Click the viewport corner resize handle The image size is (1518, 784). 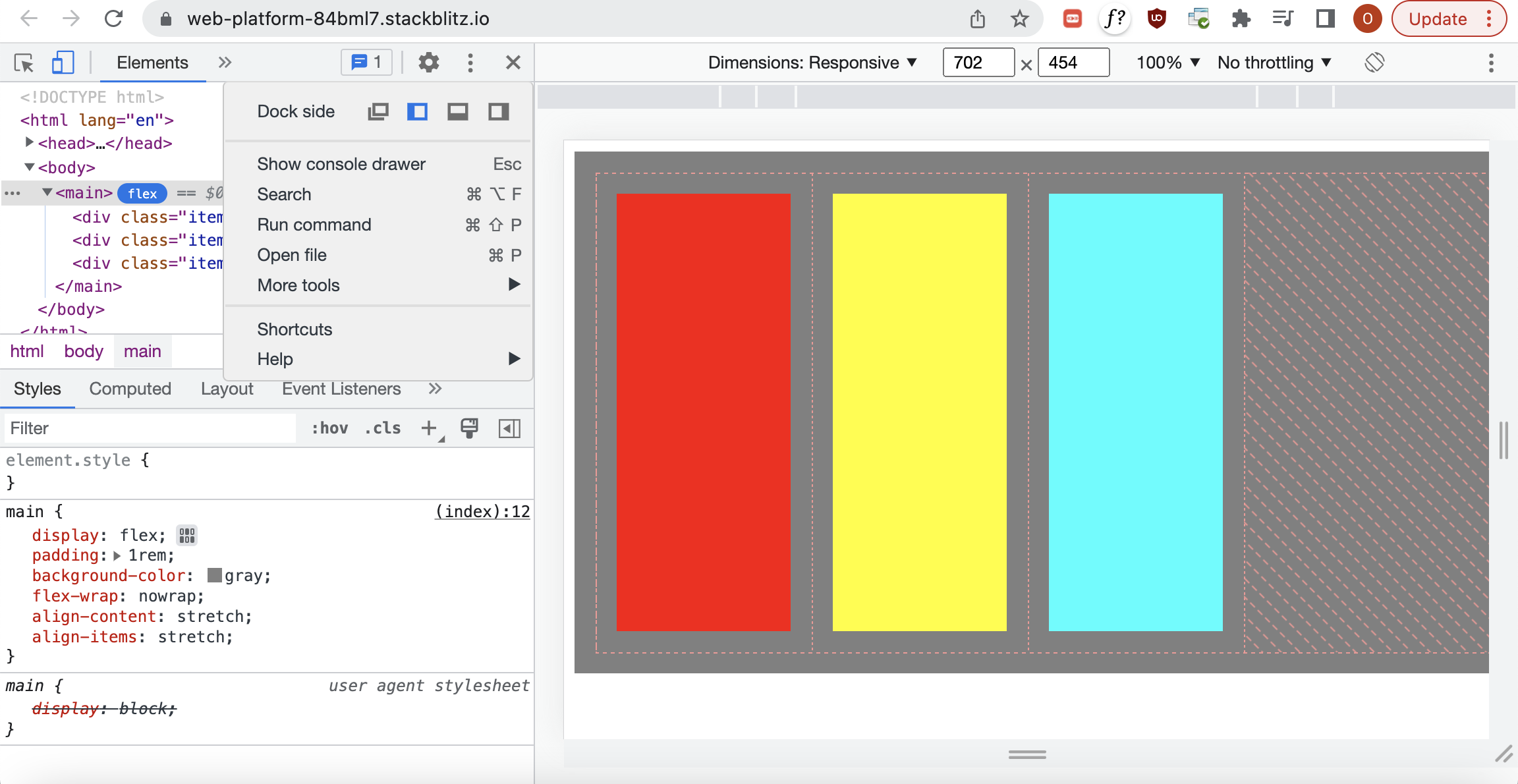1504,754
